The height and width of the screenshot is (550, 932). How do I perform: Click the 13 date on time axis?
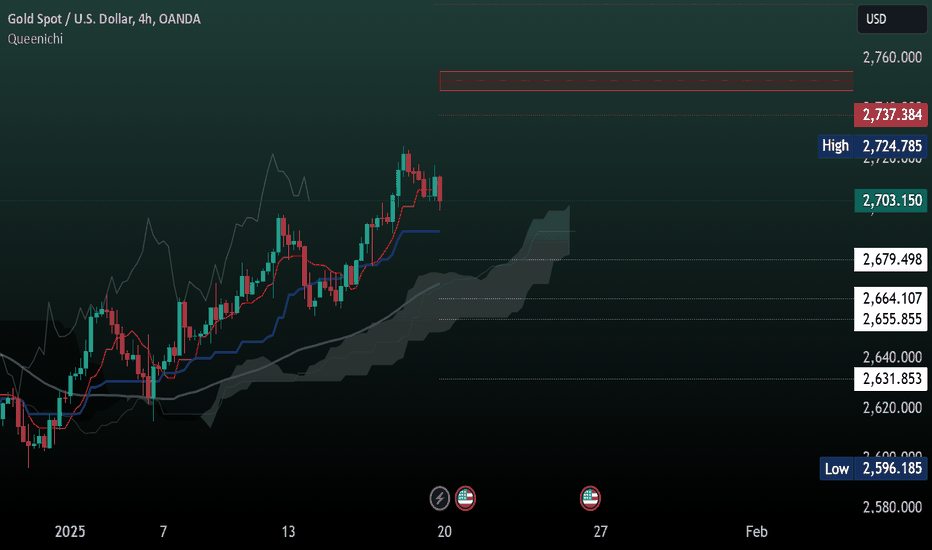pos(288,532)
